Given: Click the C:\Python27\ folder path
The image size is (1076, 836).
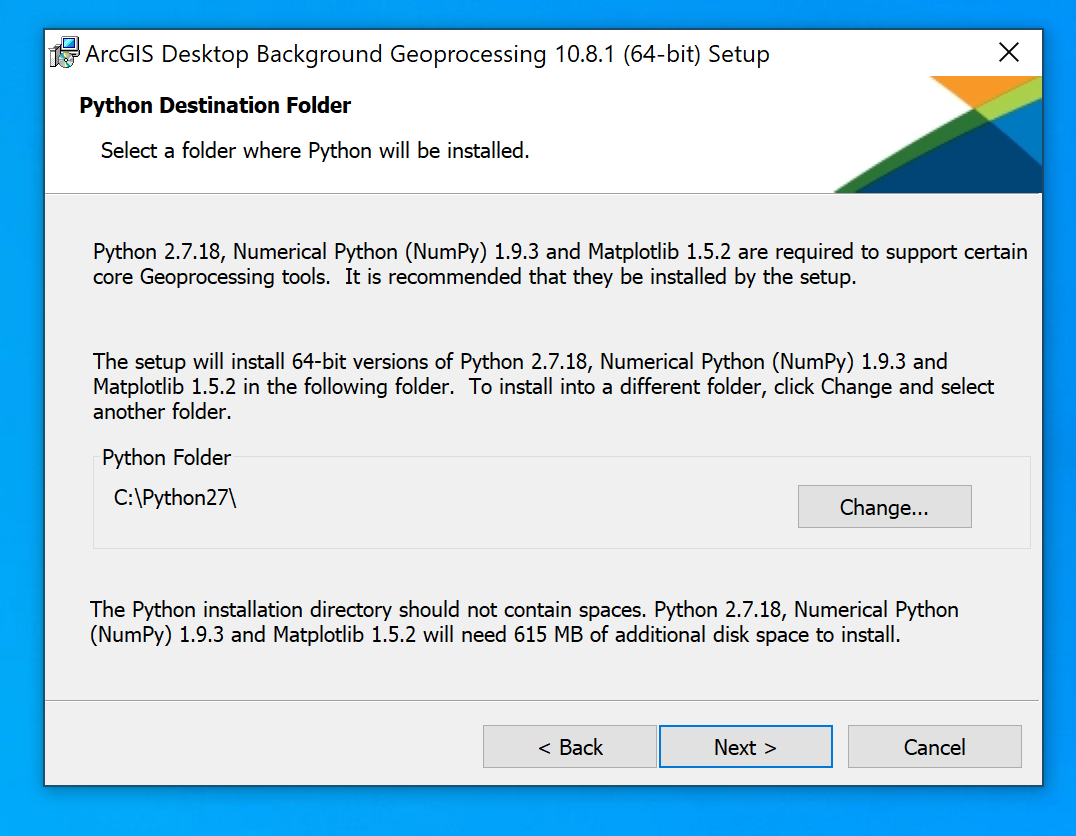Looking at the screenshot, I should pos(175,498).
